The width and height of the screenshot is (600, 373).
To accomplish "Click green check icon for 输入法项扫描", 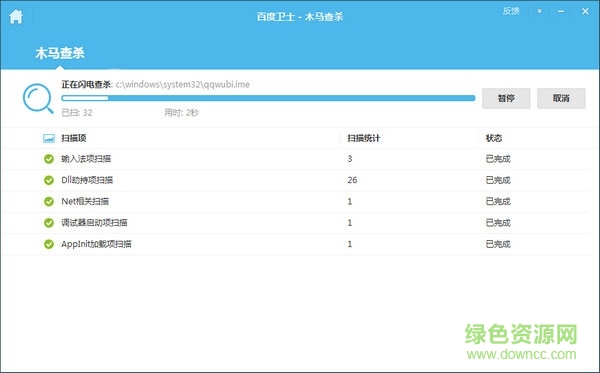I will (x=49, y=159).
